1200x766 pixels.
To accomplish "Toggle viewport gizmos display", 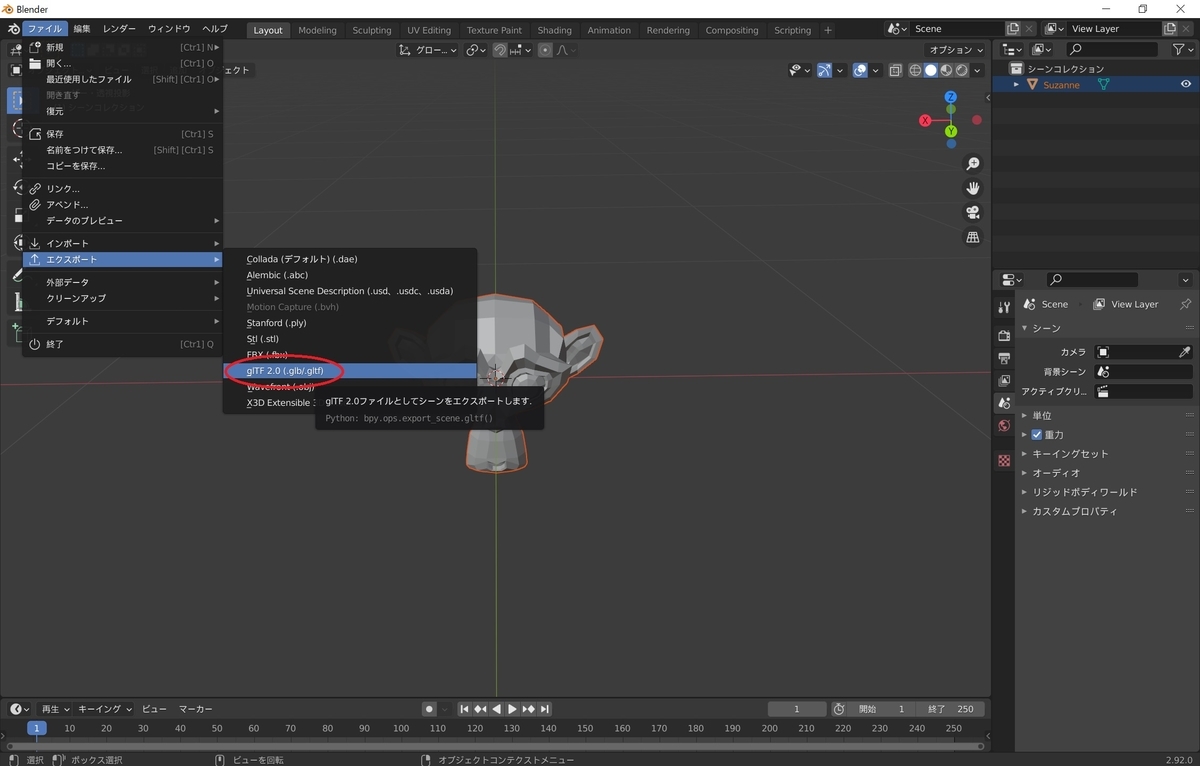I will point(824,70).
